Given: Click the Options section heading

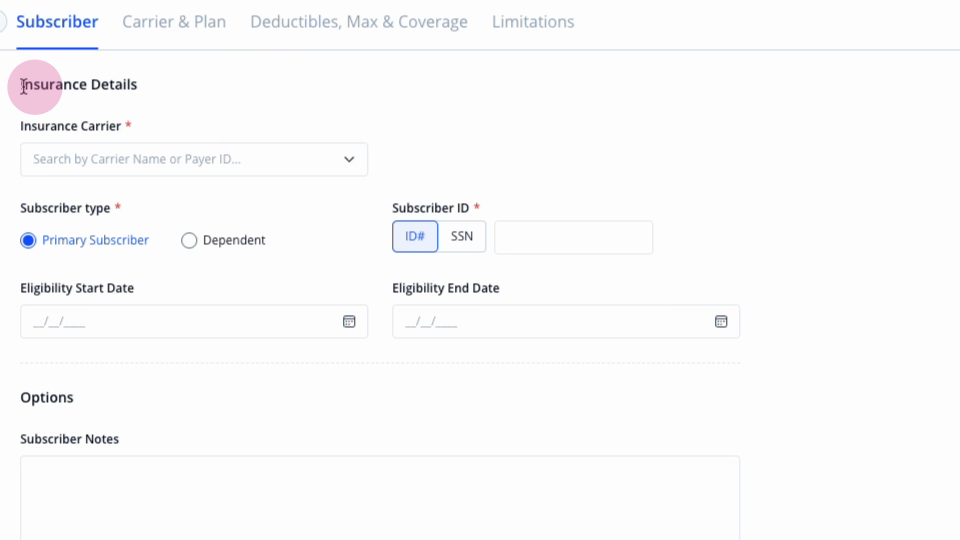Looking at the screenshot, I should click(x=47, y=397).
